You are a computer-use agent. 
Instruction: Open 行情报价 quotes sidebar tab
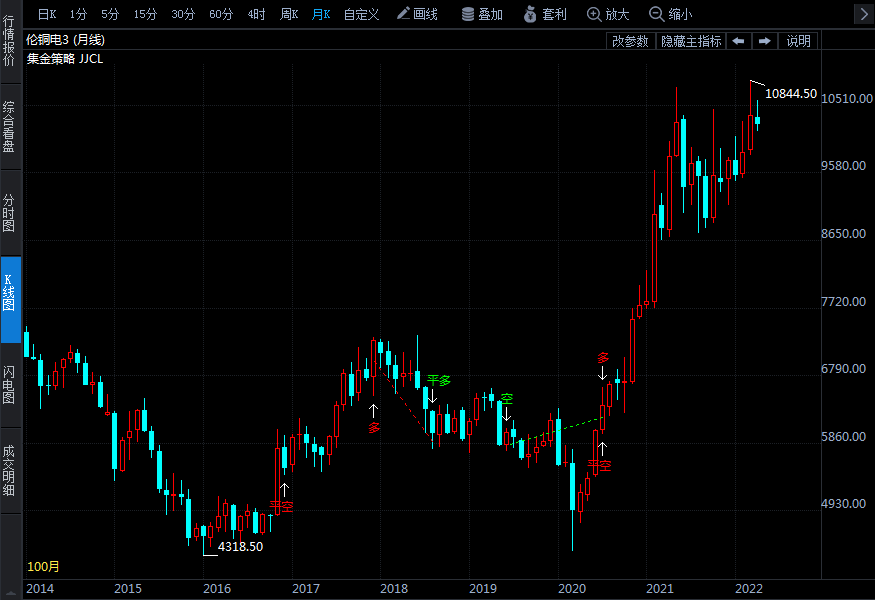tap(9, 41)
